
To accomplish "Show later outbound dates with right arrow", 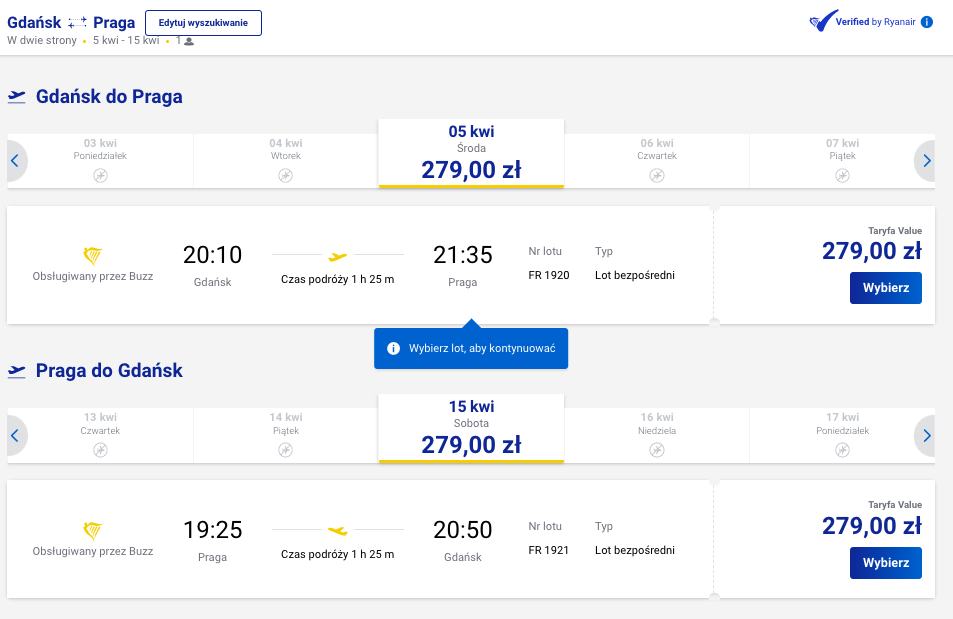I will point(926,161).
